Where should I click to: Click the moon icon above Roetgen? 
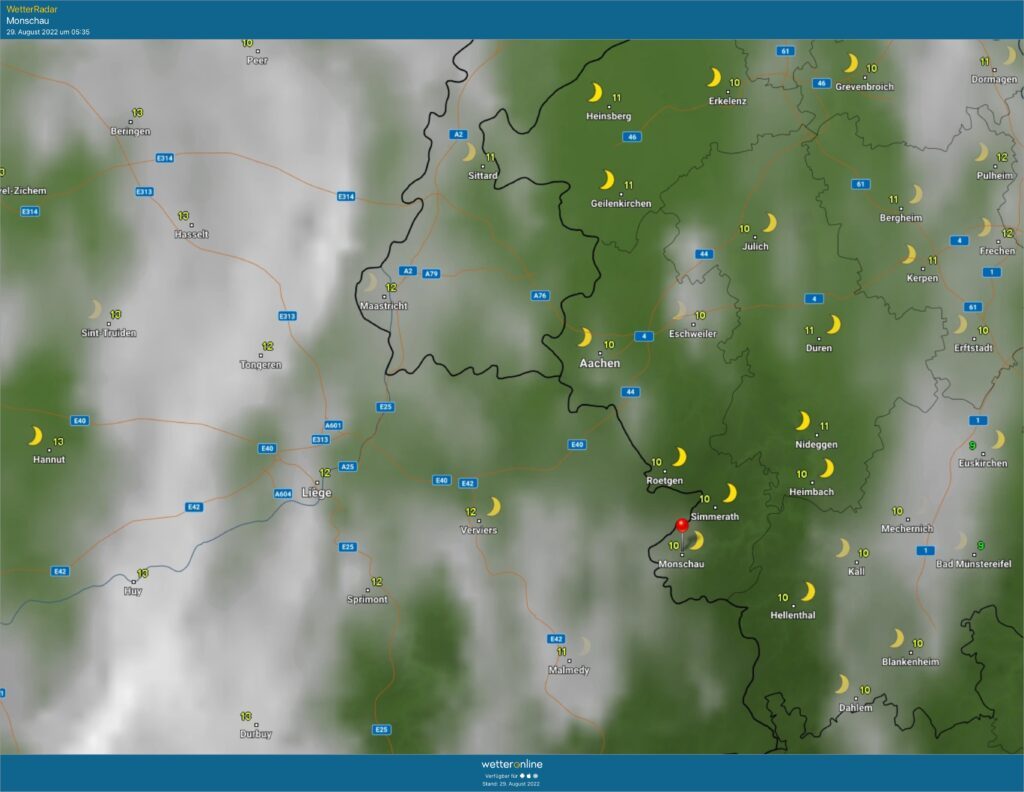coord(680,457)
